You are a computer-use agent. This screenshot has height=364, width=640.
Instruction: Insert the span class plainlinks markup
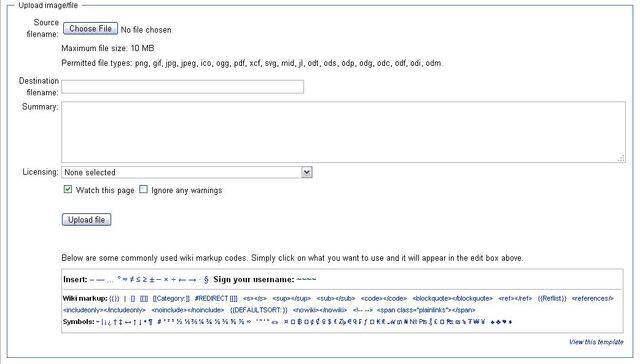point(426,310)
